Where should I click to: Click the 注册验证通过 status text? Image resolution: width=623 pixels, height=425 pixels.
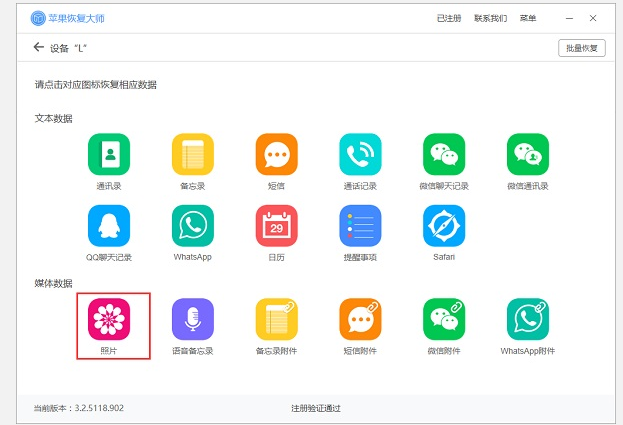click(x=316, y=408)
